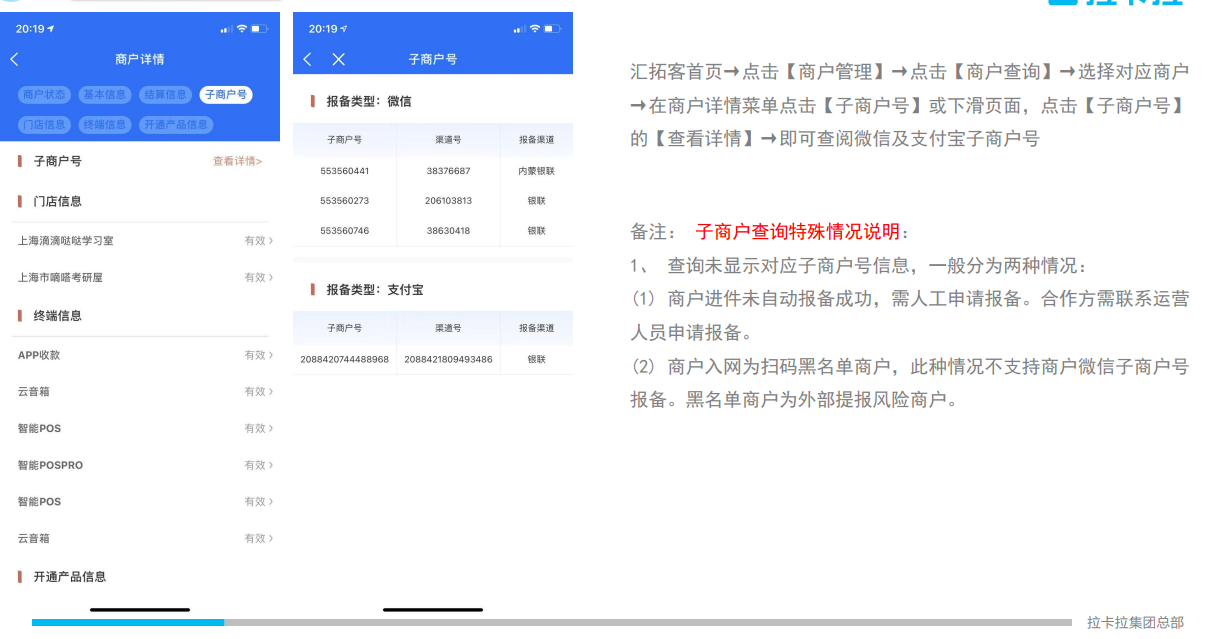This screenshot has height=639, width=1224.
Task: Select channel number 38376687
Action: 448,172
